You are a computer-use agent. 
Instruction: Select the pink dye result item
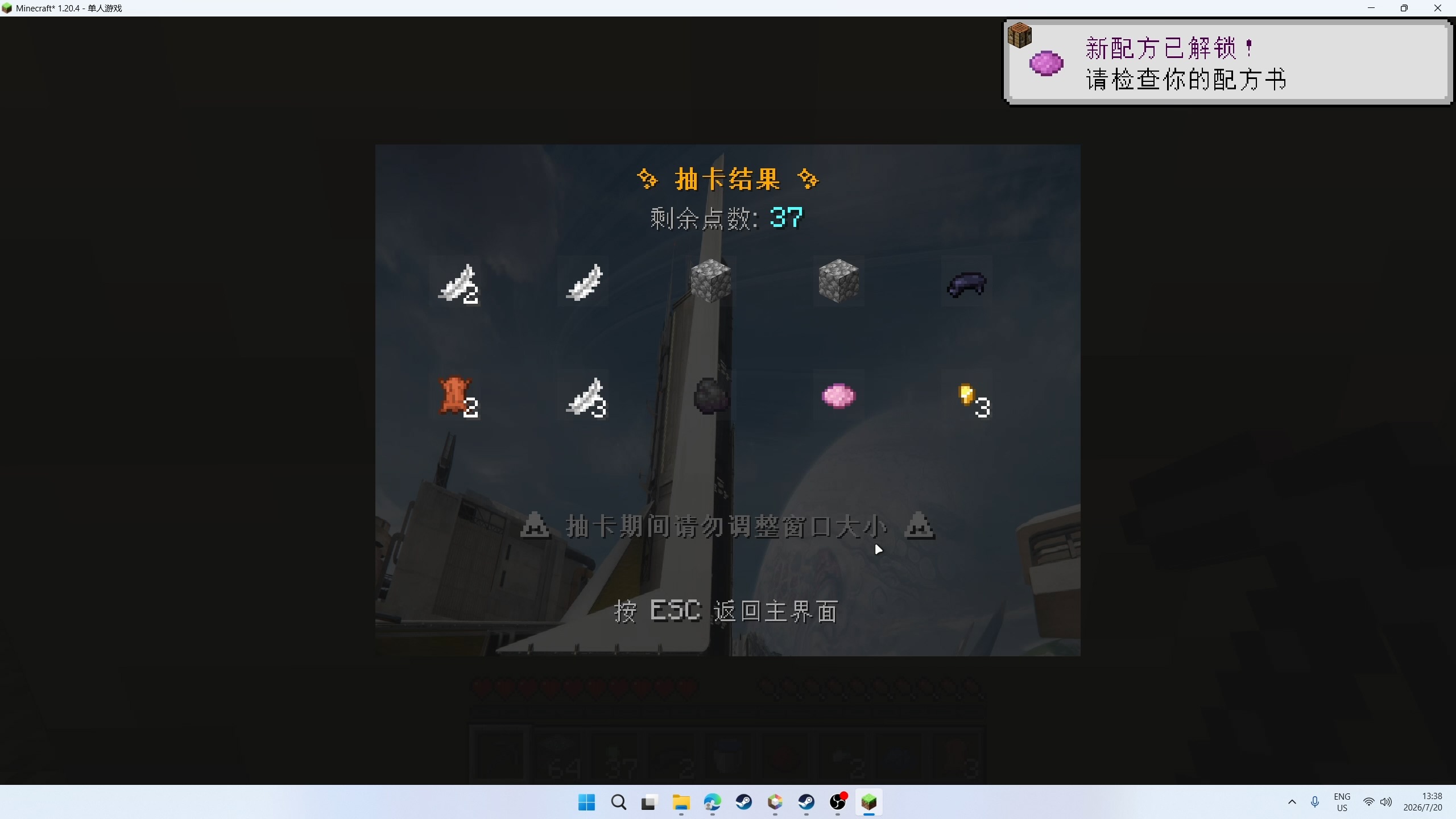[x=838, y=396]
